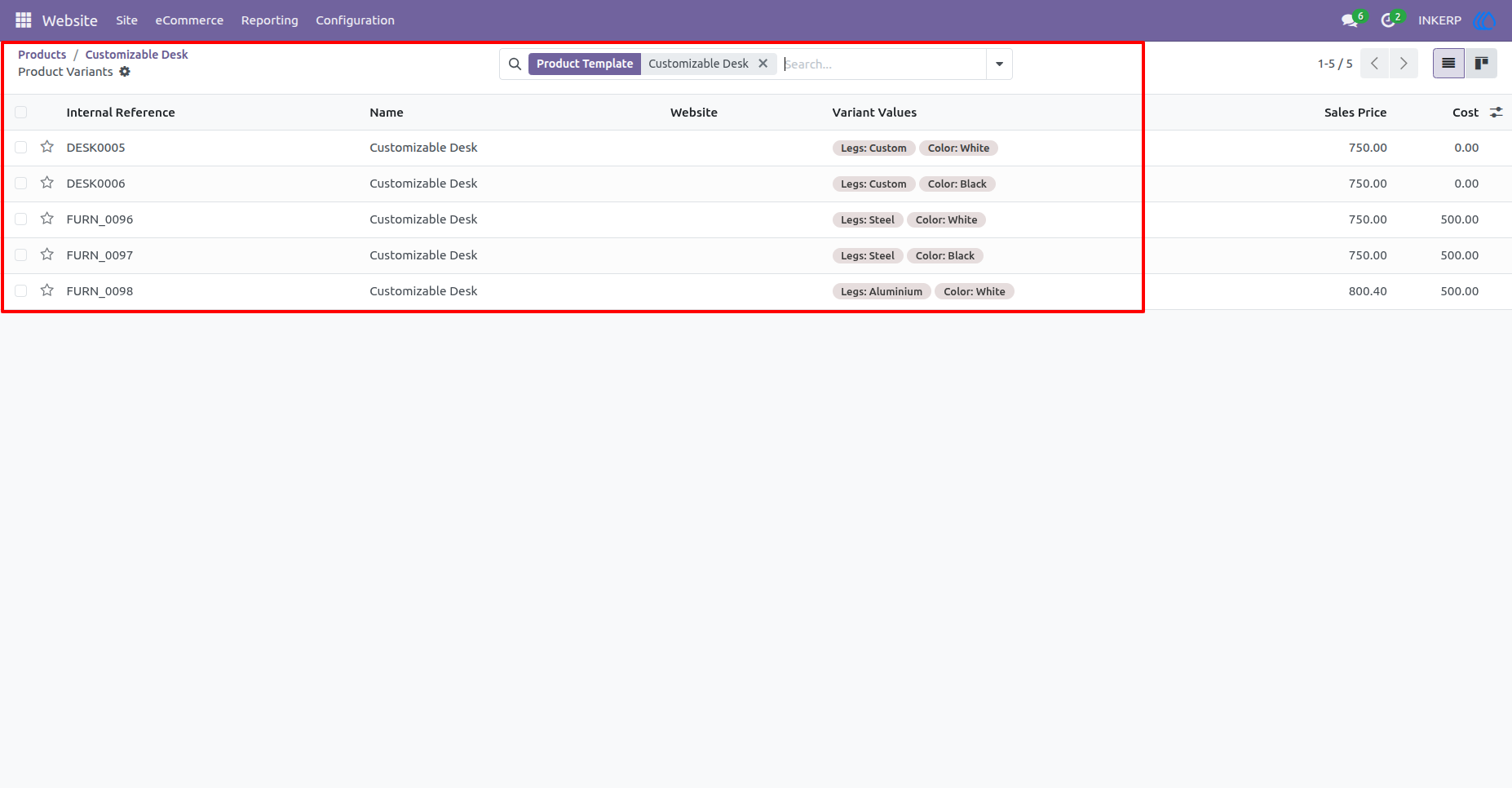The height and width of the screenshot is (788, 1512).
Task: Click the 1-5 / 5 pager counter
Action: [x=1335, y=64]
